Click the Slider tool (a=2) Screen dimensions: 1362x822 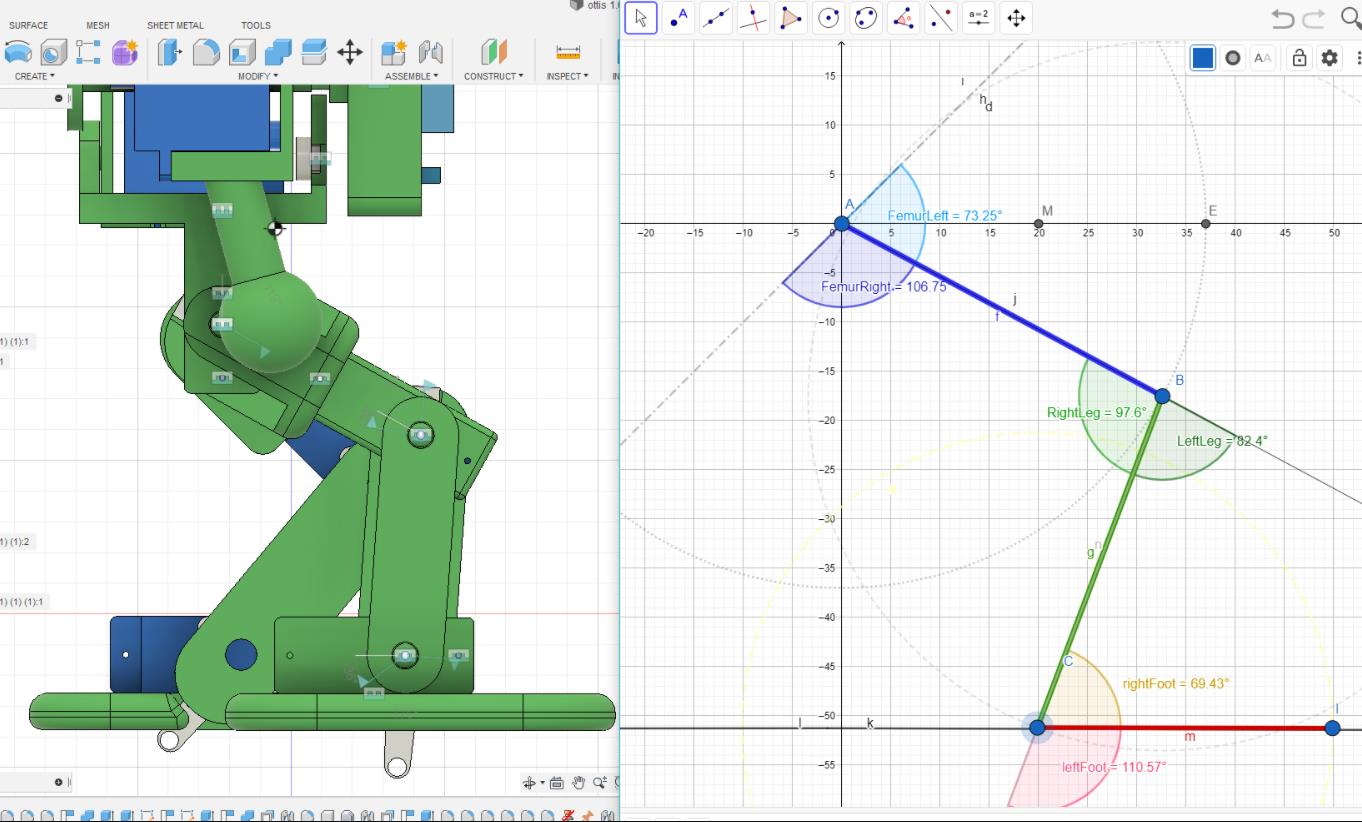click(x=977, y=18)
